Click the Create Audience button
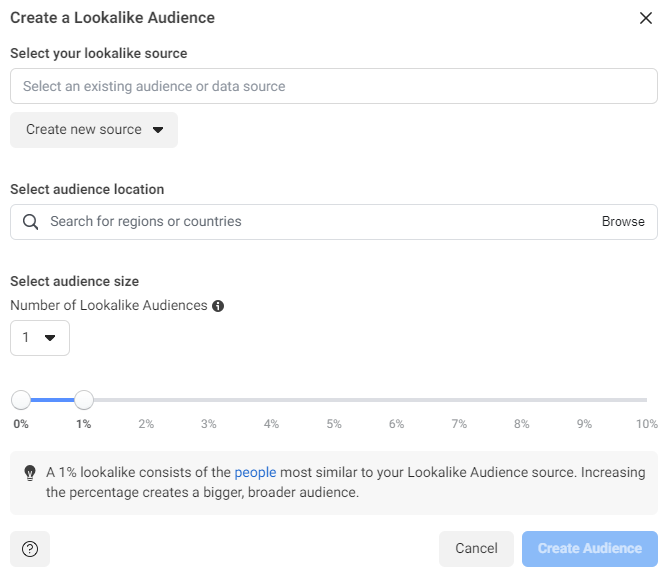 590,548
